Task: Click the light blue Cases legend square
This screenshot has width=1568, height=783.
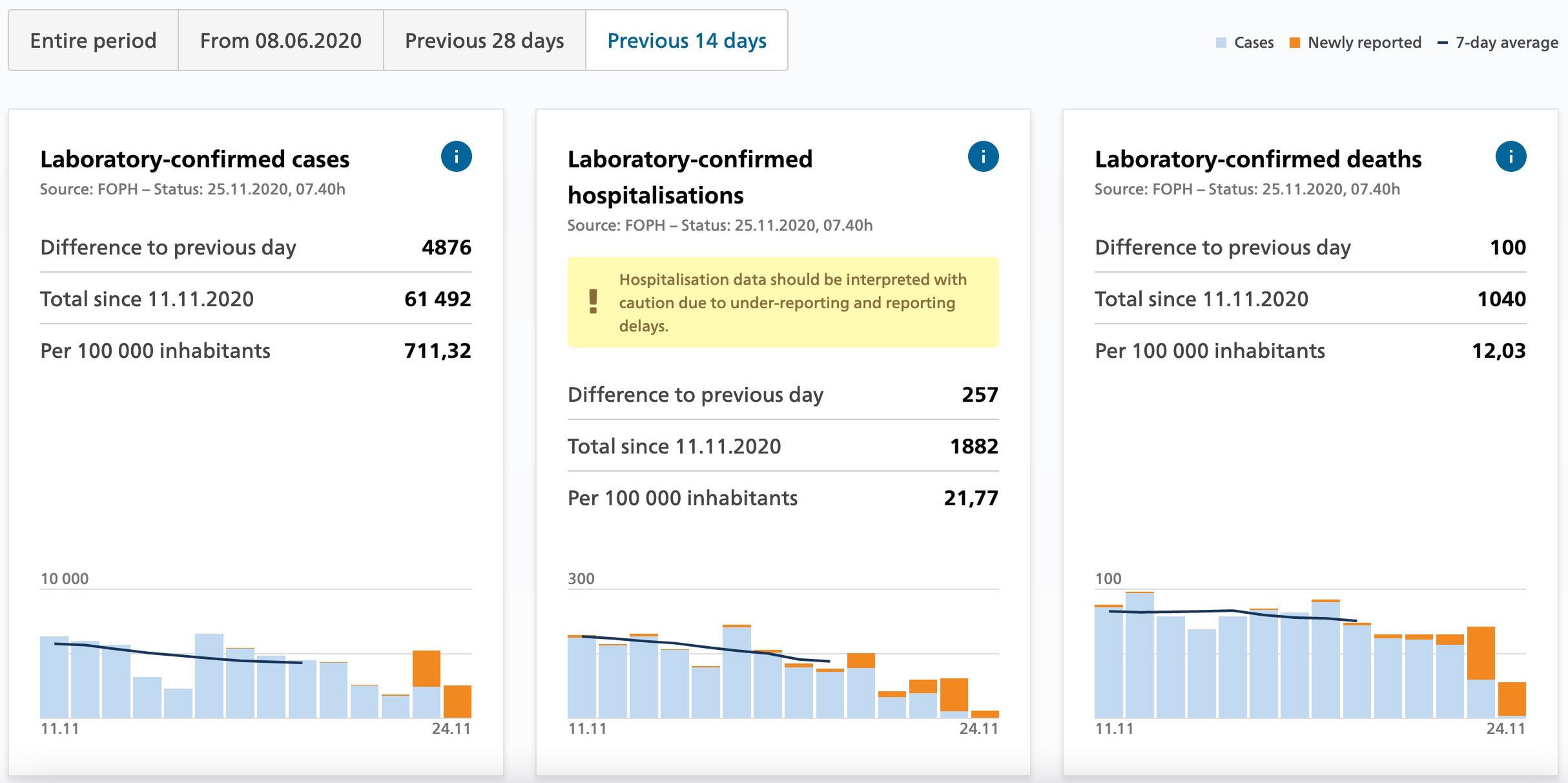Action: click(1221, 43)
